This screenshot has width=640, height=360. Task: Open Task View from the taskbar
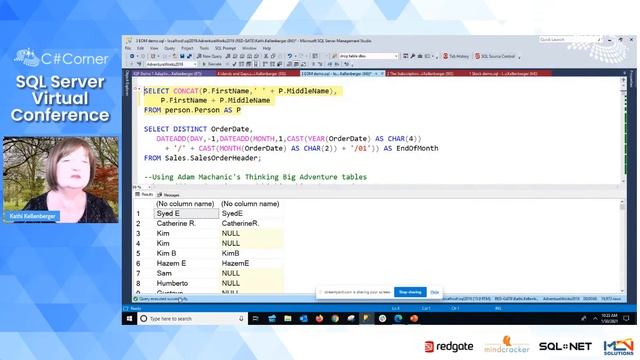coord(256,318)
